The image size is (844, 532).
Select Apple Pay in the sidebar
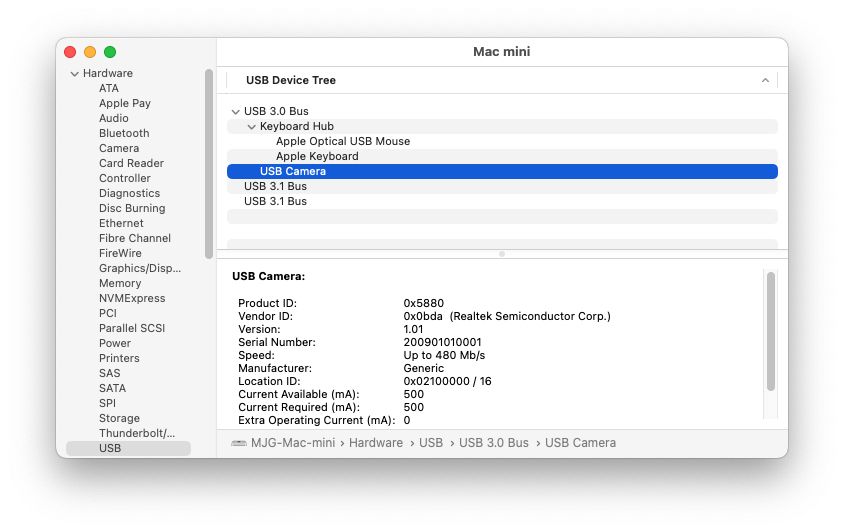[125, 103]
